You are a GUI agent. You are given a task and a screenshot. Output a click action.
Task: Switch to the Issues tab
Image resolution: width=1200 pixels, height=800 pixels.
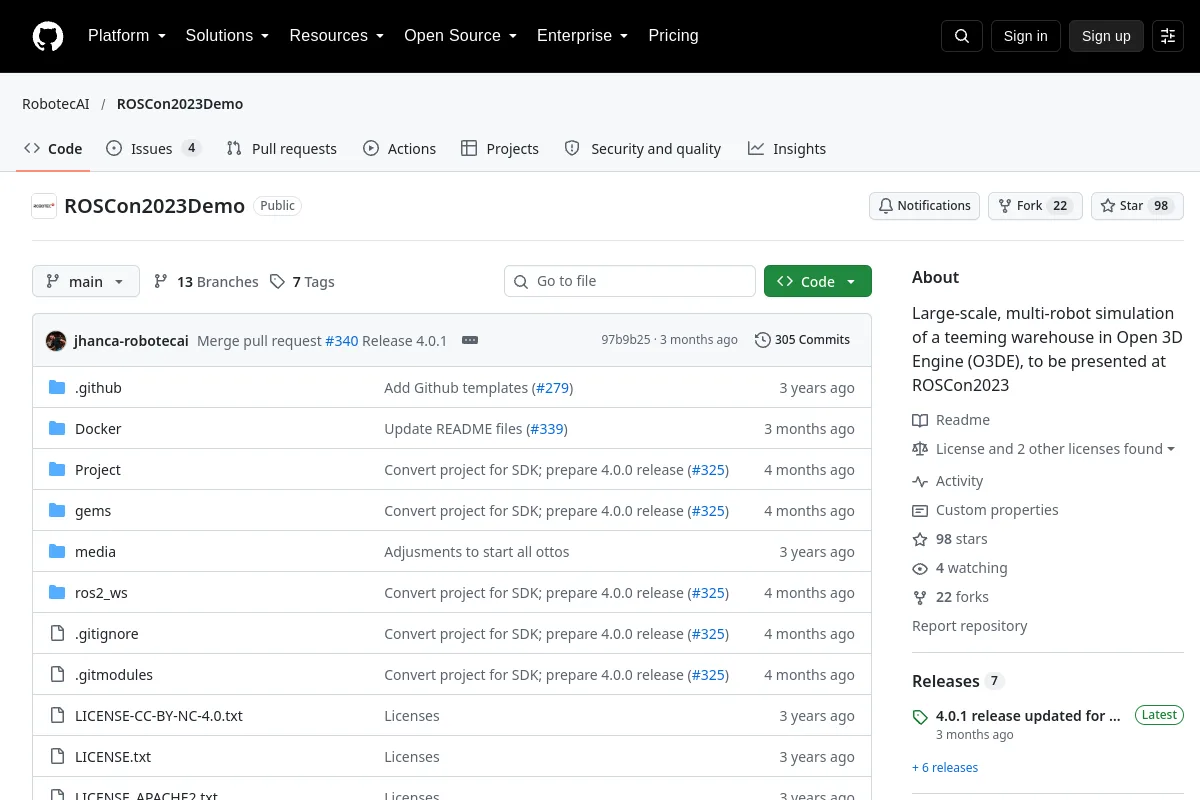(154, 149)
